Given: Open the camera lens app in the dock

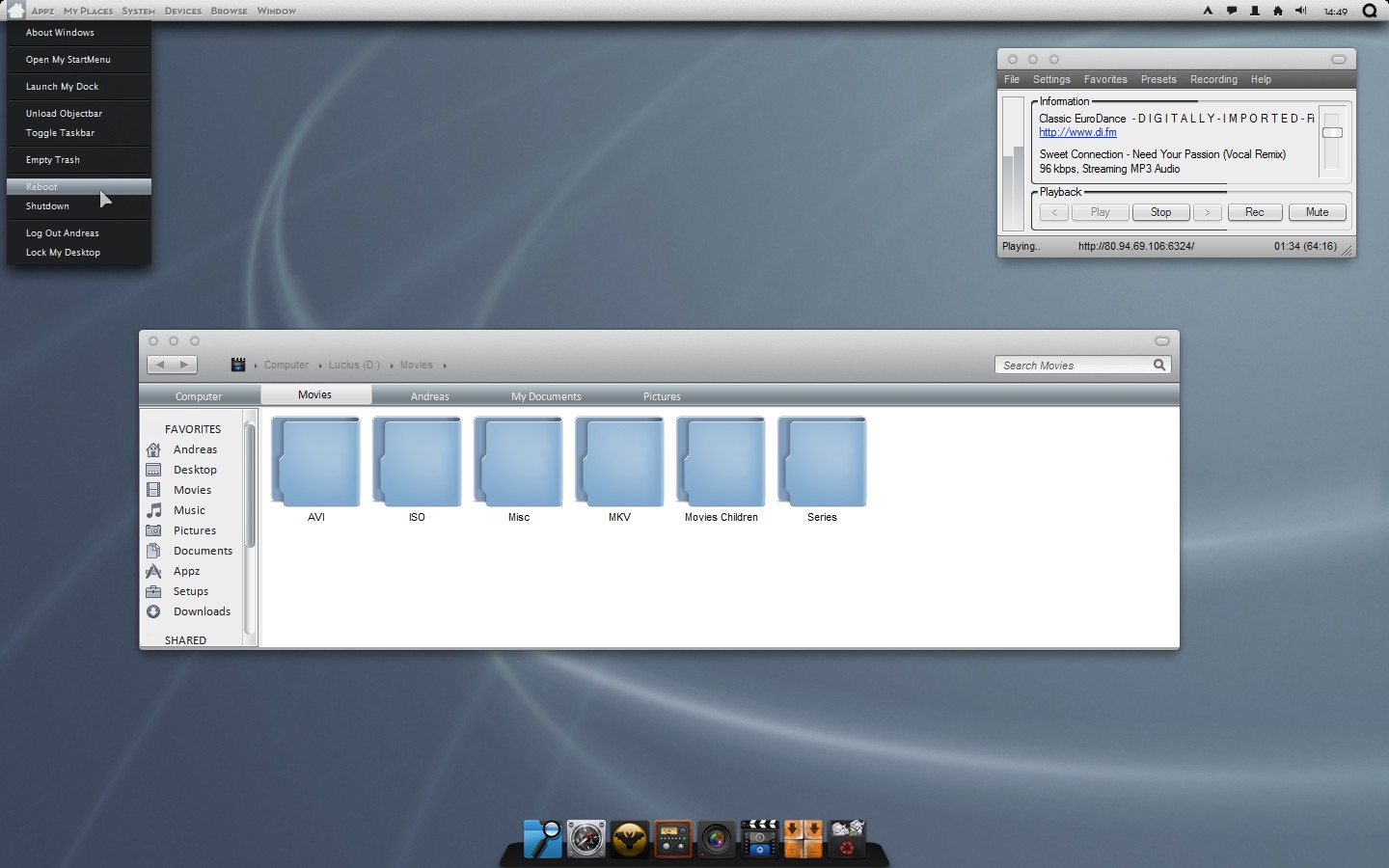Looking at the screenshot, I should (x=716, y=839).
